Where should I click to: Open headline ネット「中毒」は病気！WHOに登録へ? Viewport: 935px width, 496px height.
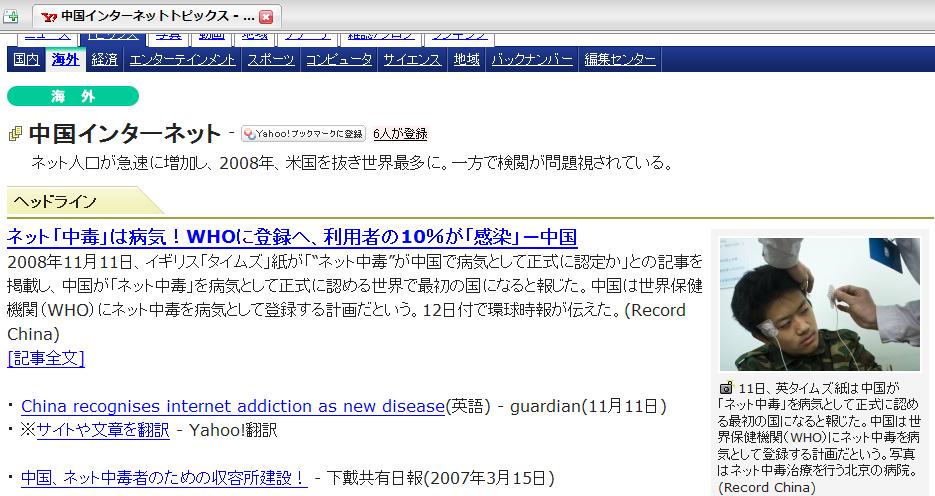coord(292,237)
